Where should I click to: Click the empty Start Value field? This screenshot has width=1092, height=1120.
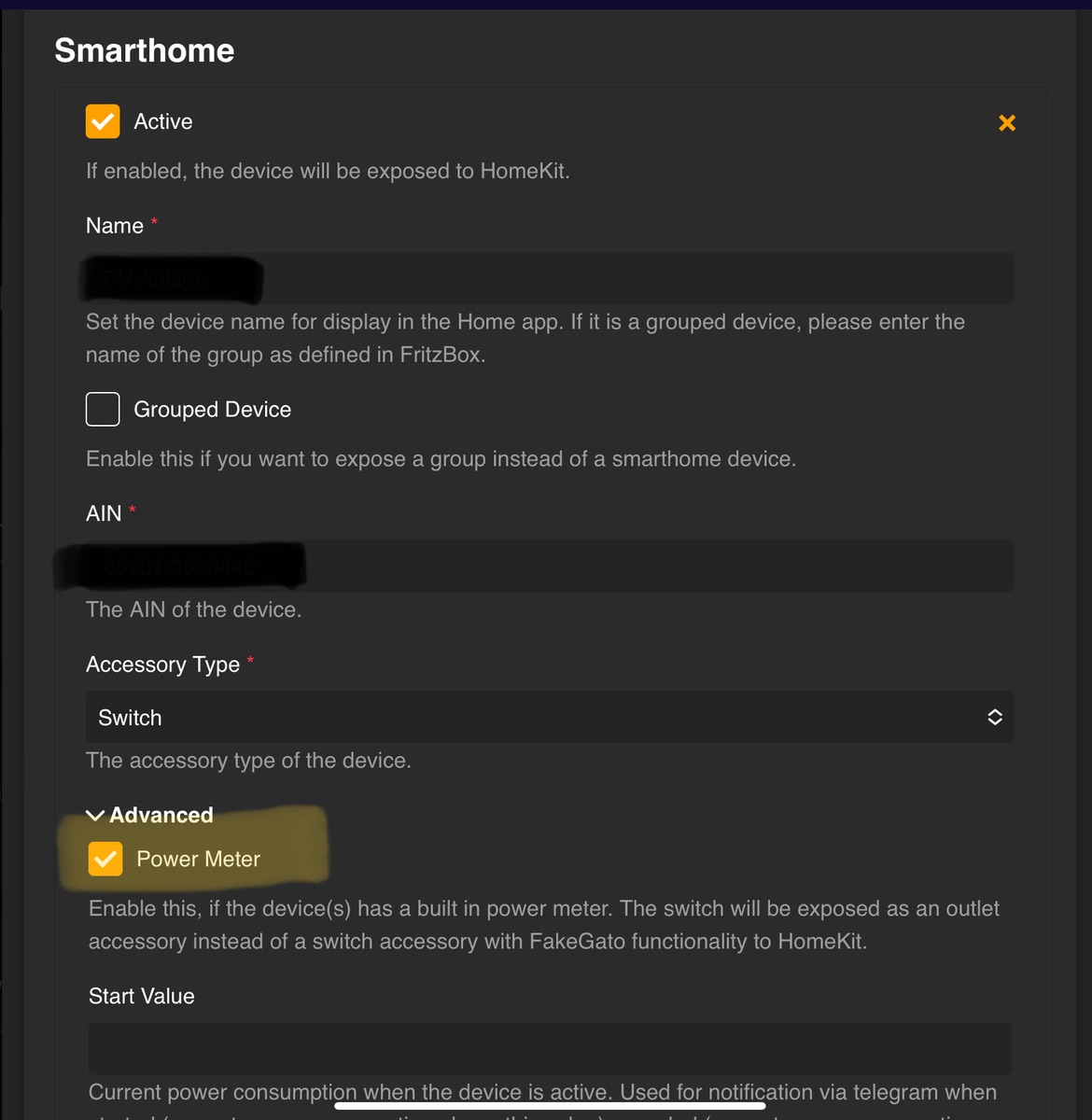coord(549,1048)
